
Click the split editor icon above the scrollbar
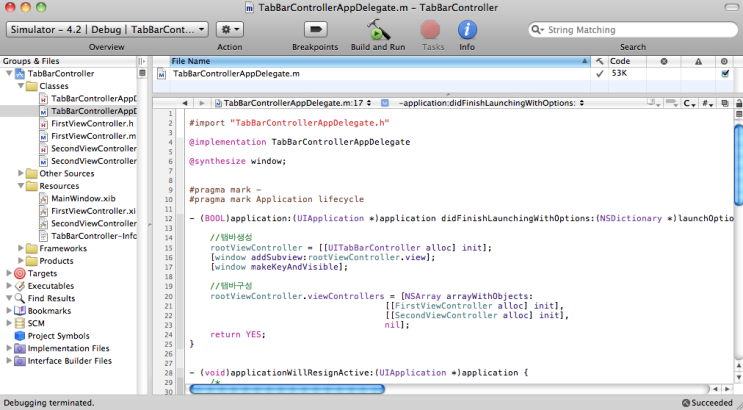coord(738,115)
